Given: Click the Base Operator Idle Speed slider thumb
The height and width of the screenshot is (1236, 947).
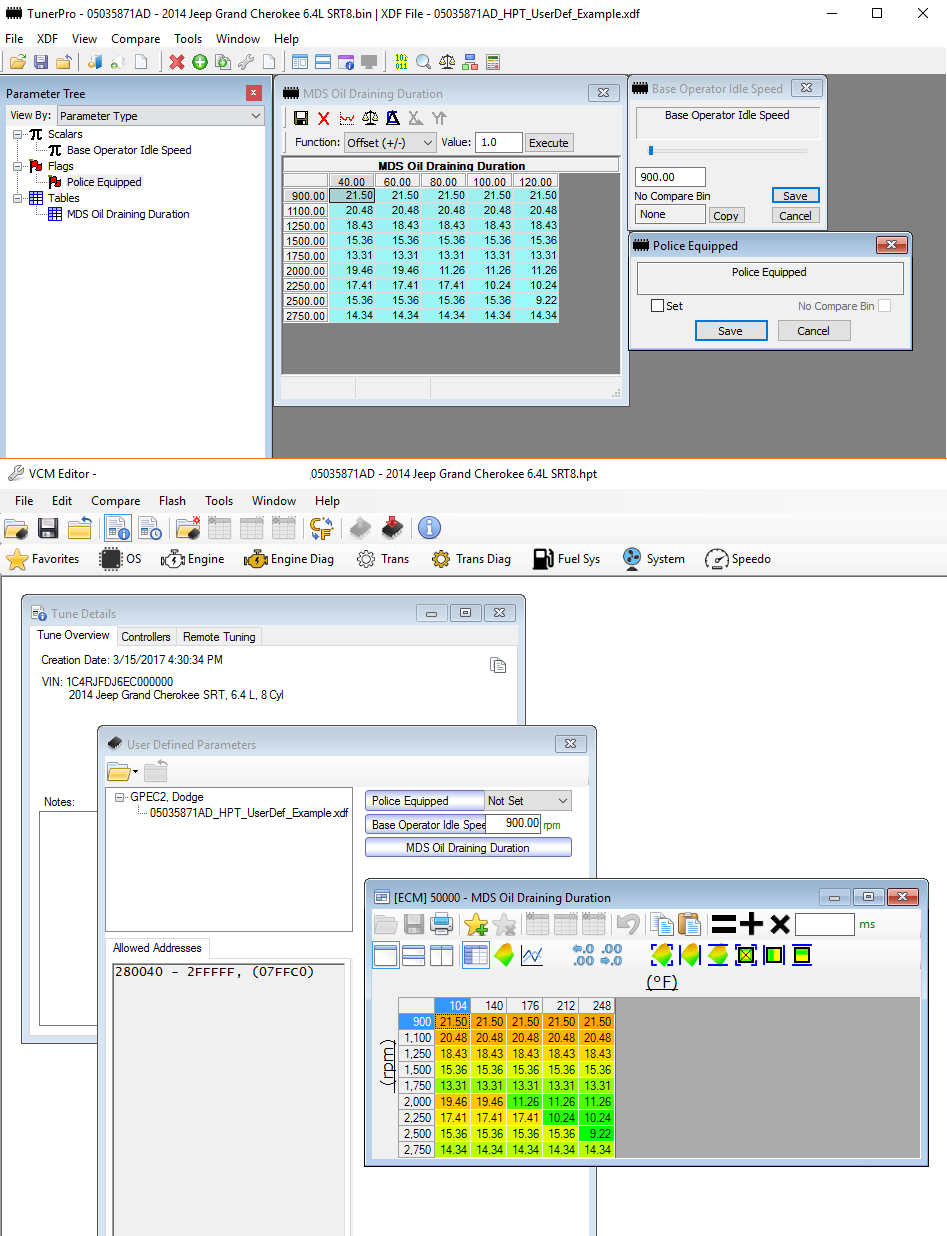Looking at the screenshot, I should 651,150.
